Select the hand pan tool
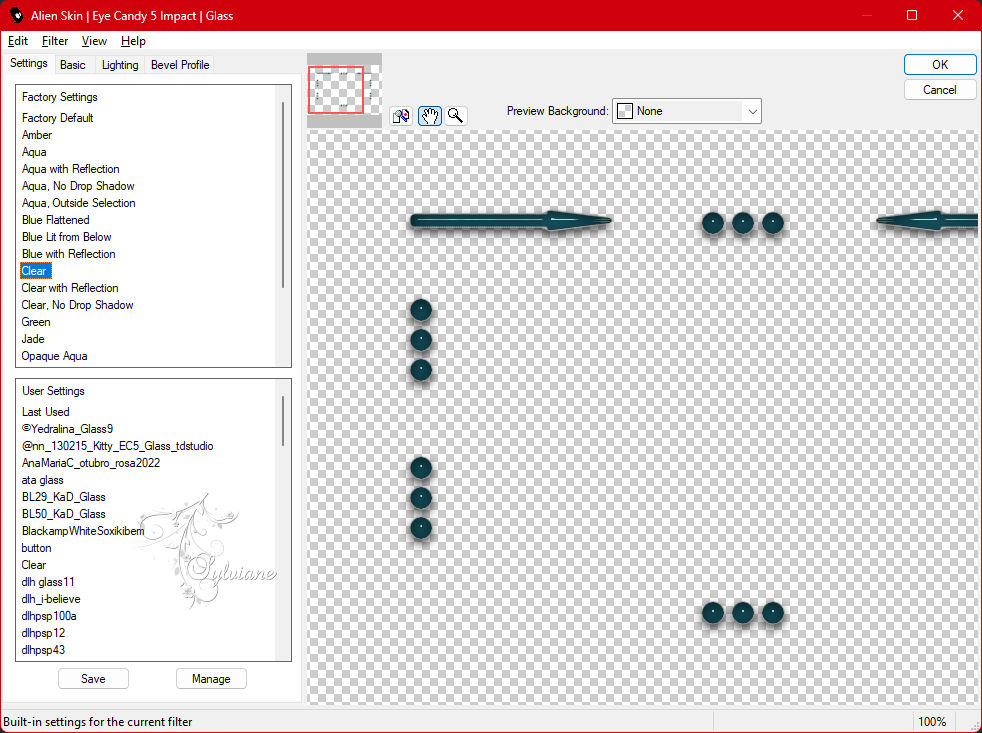The height and width of the screenshot is (733, 982). coord(430,116)
